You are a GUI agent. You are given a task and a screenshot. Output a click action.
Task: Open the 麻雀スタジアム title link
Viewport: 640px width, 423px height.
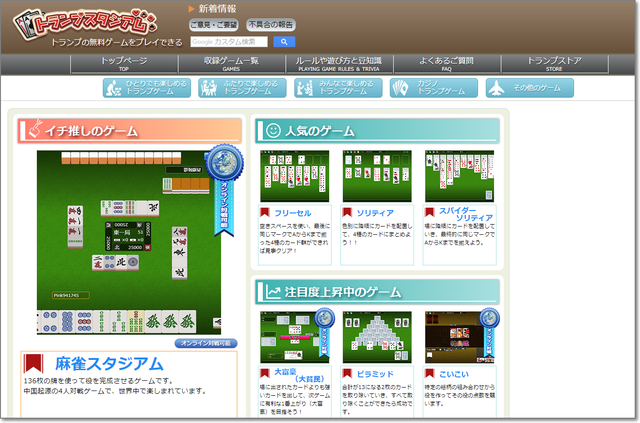point(107,363)
